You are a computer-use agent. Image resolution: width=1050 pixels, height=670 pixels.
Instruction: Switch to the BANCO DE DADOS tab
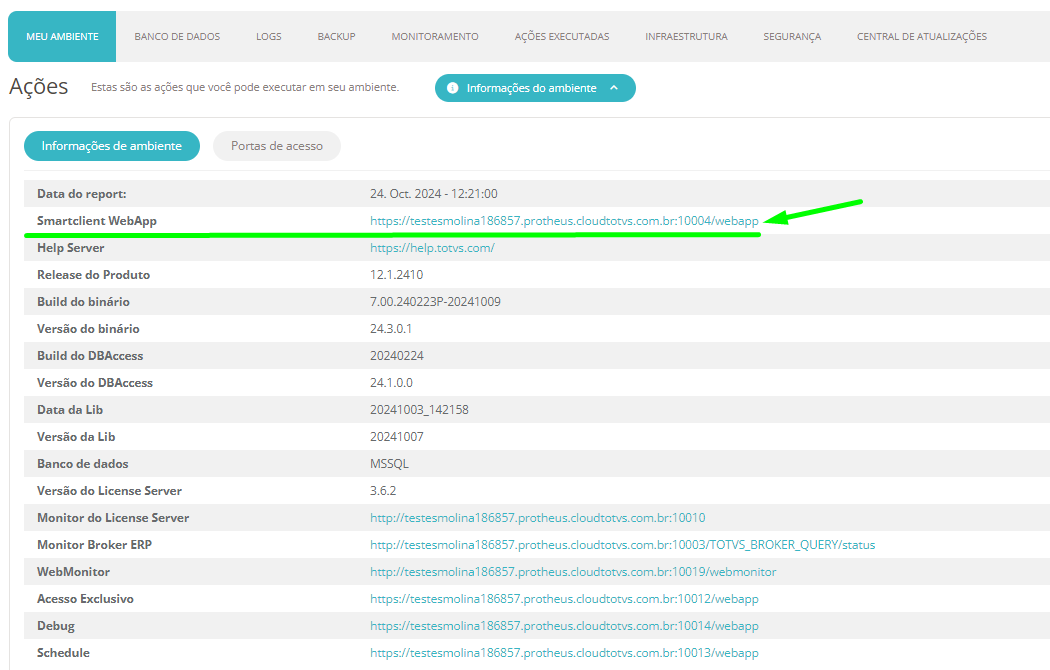coord(177,36)
